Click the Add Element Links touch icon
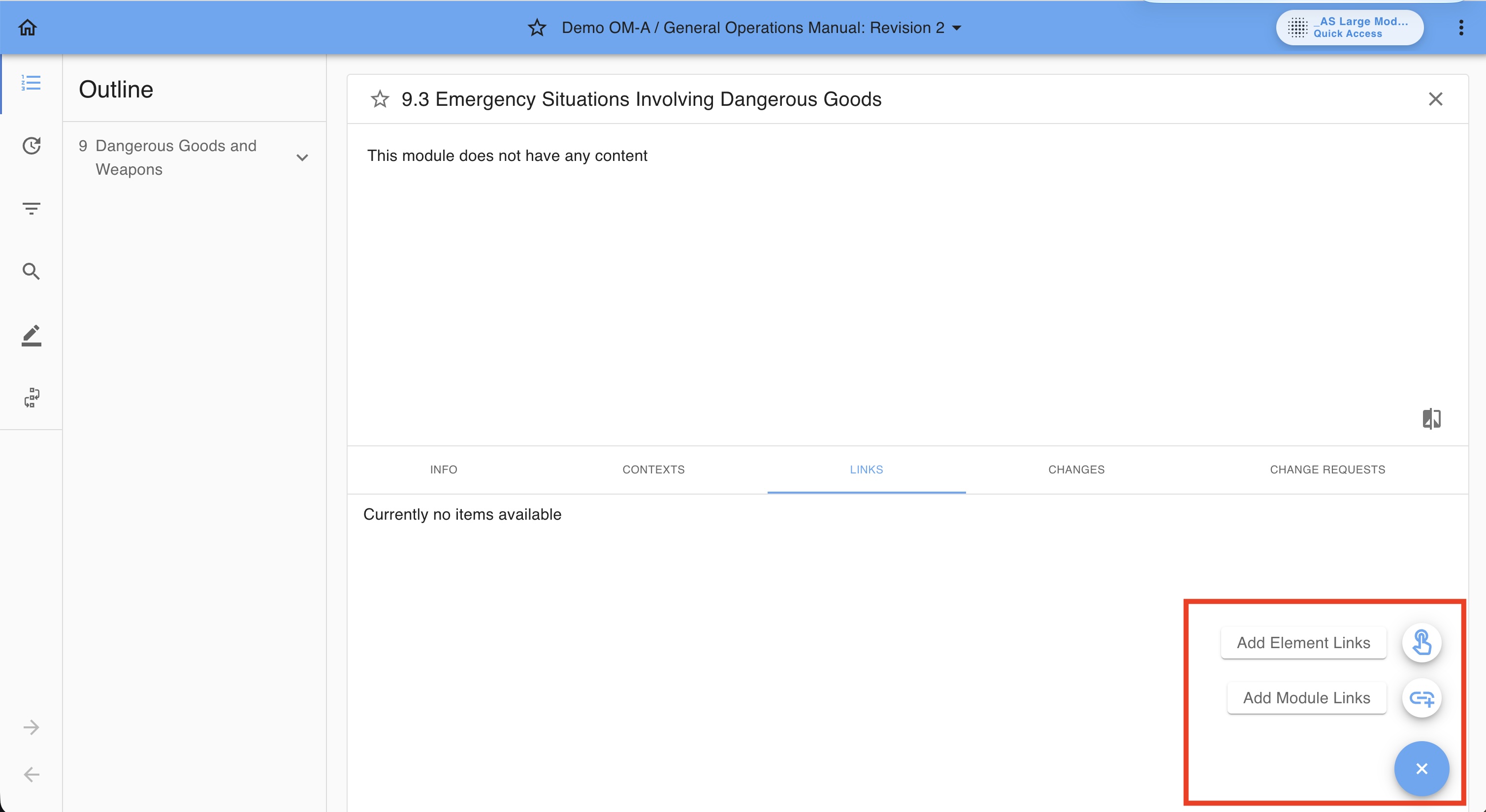1486x812 pixels. (x=1421, y=642)
